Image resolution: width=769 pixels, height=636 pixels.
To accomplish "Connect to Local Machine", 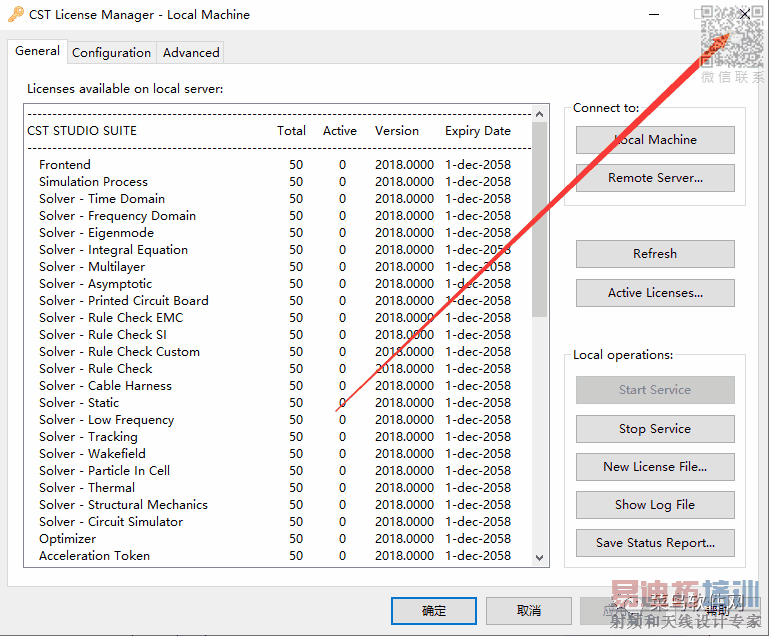I will pos(655,140).
